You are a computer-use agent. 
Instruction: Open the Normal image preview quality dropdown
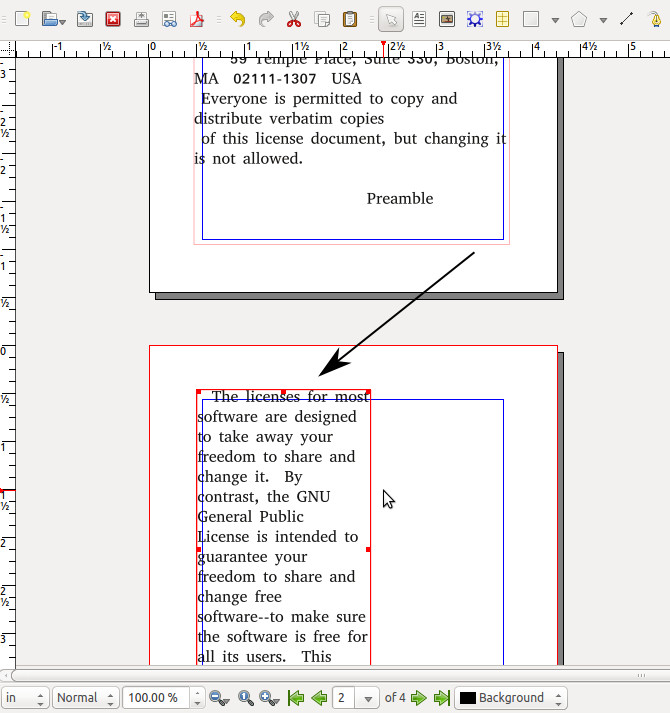[x=85, y=698]
